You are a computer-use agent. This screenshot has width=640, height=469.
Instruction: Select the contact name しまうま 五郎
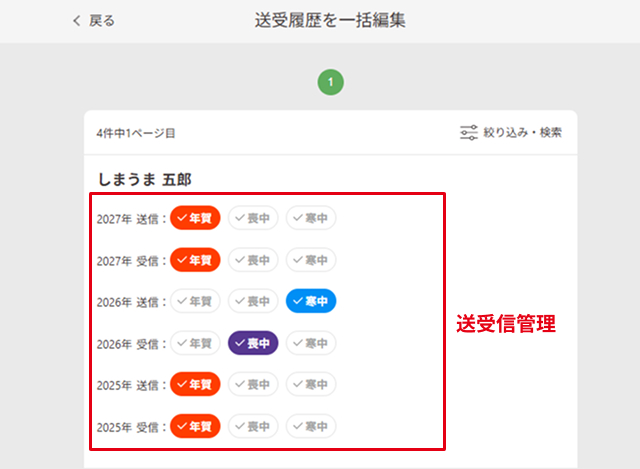click(145, 179)
